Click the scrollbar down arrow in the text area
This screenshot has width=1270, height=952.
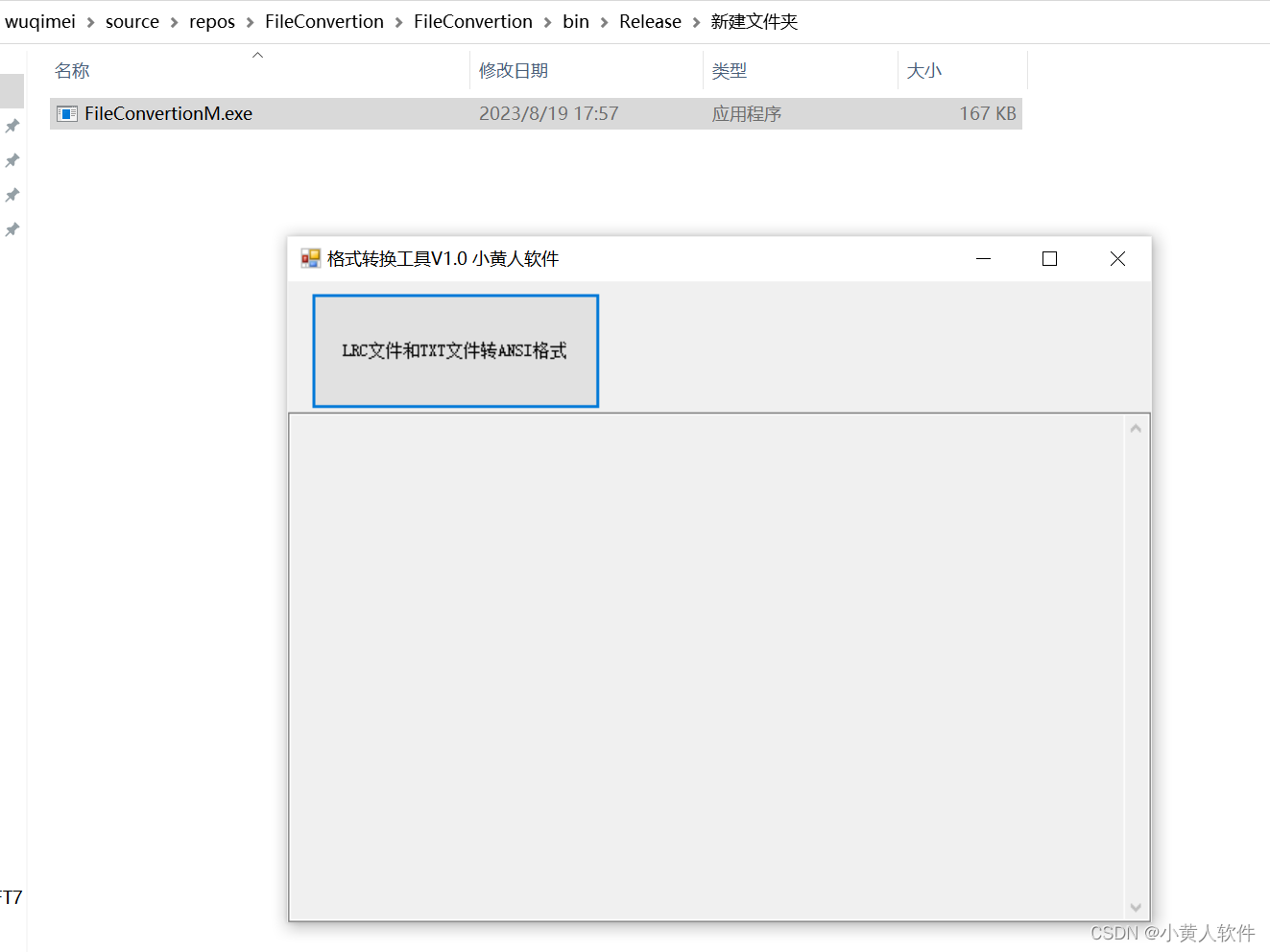(1136, 906)
